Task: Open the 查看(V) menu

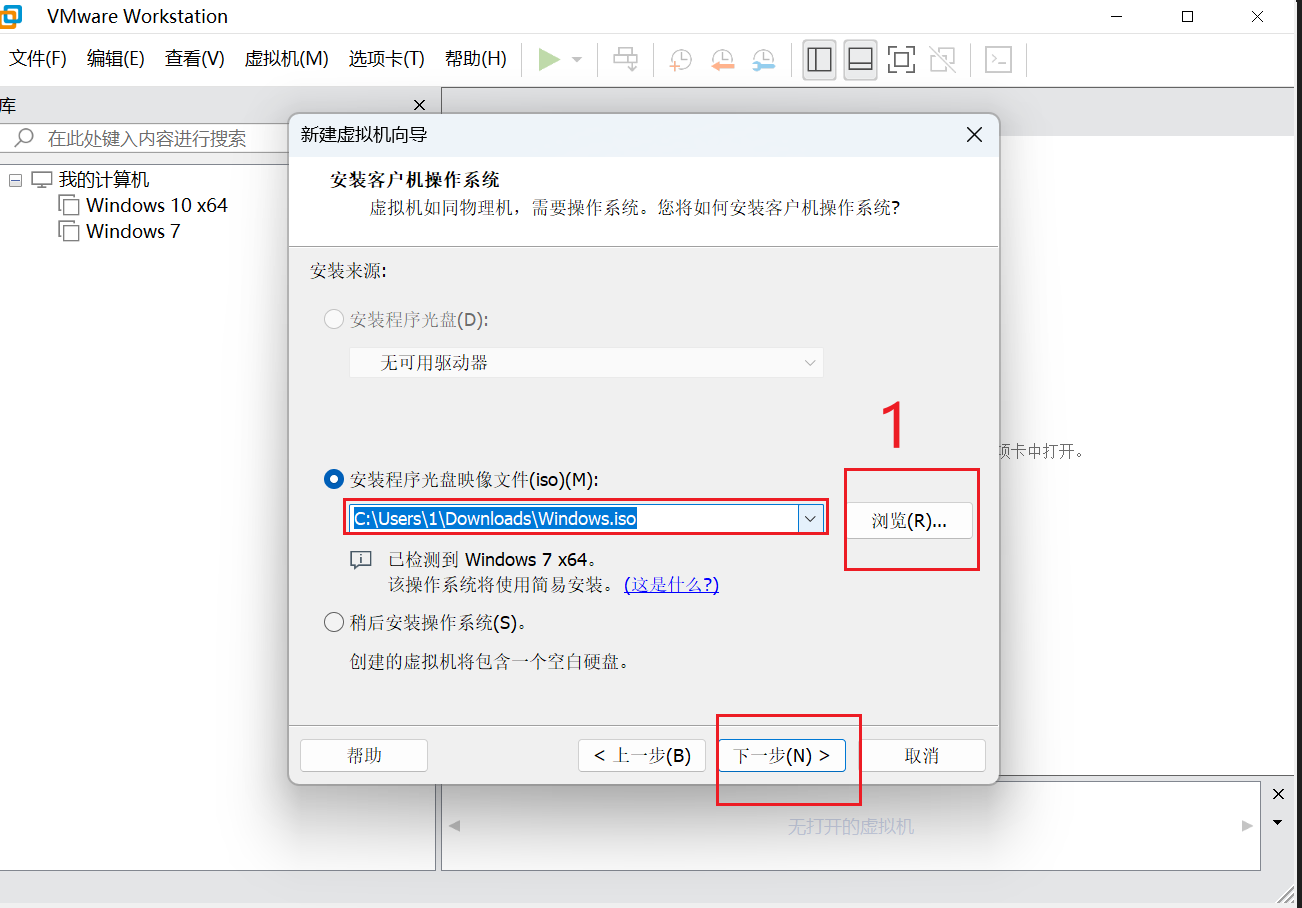Action: pyautogui.click(x=195, y=59)
